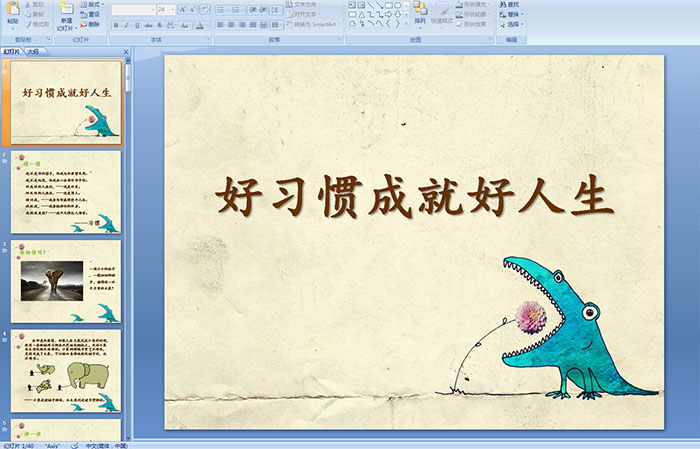Open the font name dropdown
Image resolution: width=700 pixels, height=449 pixels.
(x=153, y=10)
